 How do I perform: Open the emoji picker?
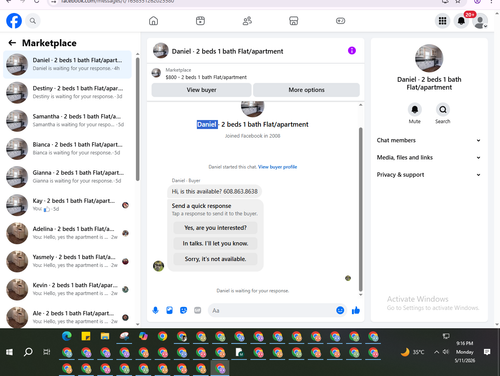coord(340,311)
